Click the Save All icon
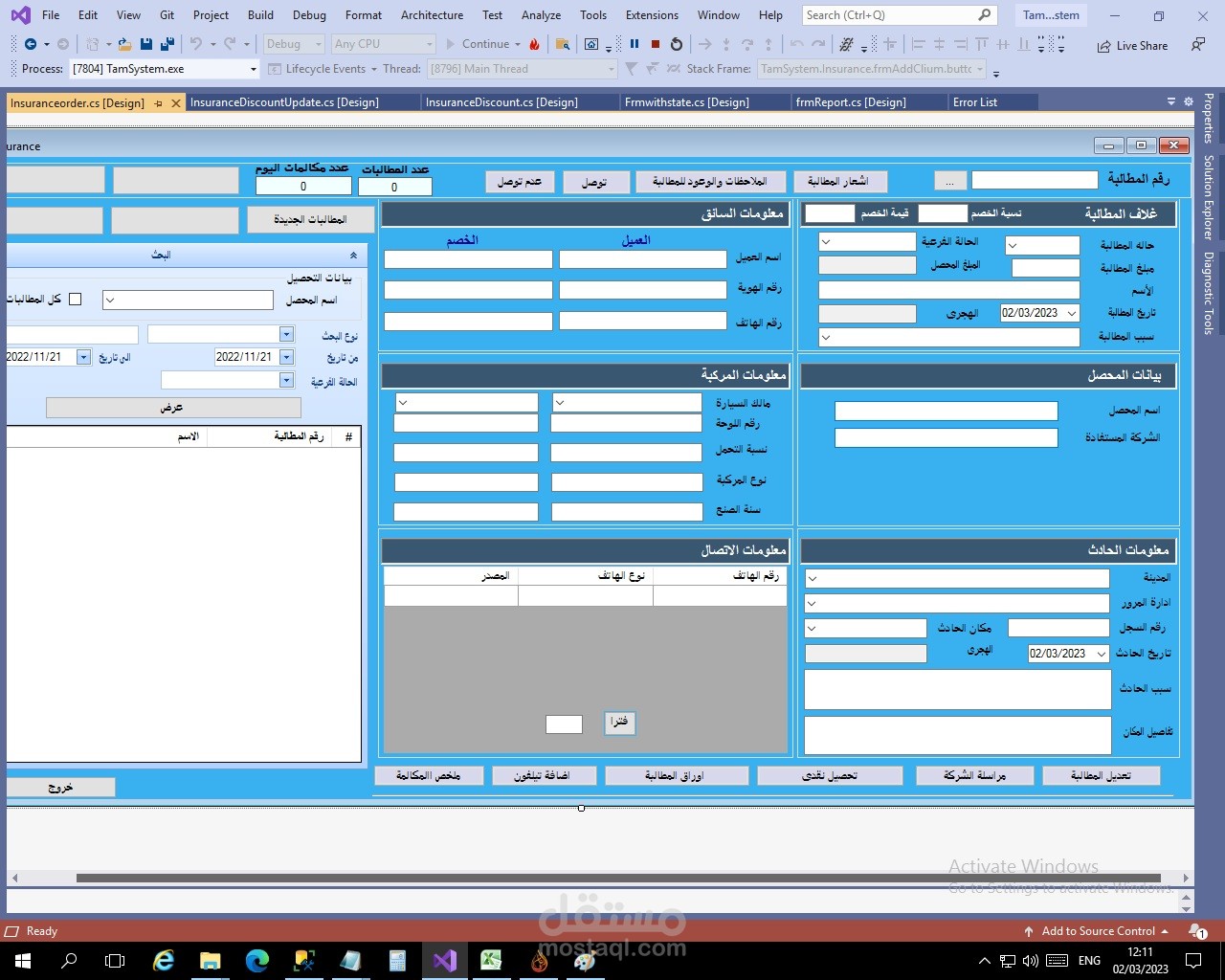 (167, 44)
